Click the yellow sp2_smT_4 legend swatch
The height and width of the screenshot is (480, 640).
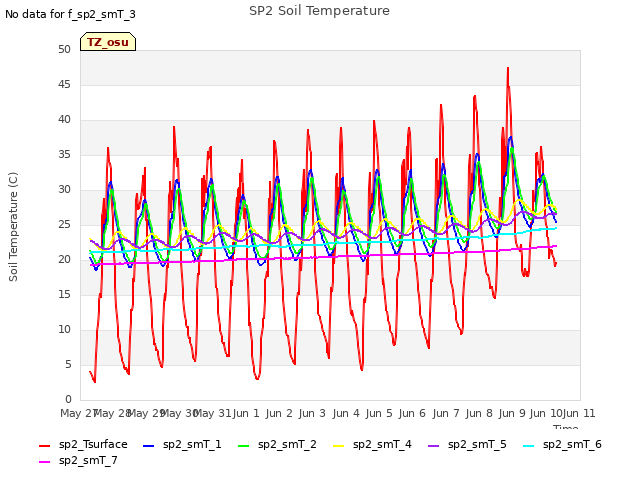pyautogui.click(x=338, y=446)
